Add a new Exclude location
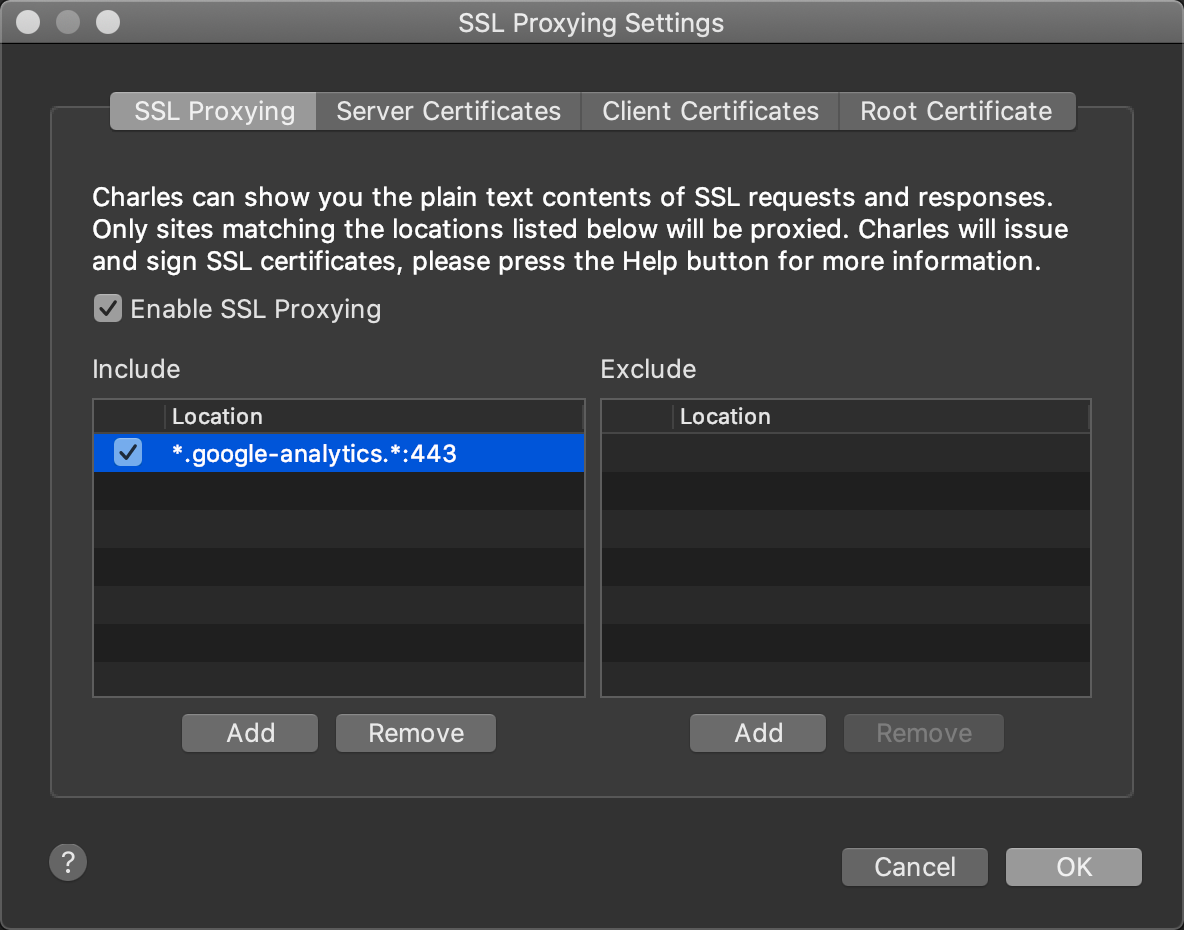 (x=757, y=732)
